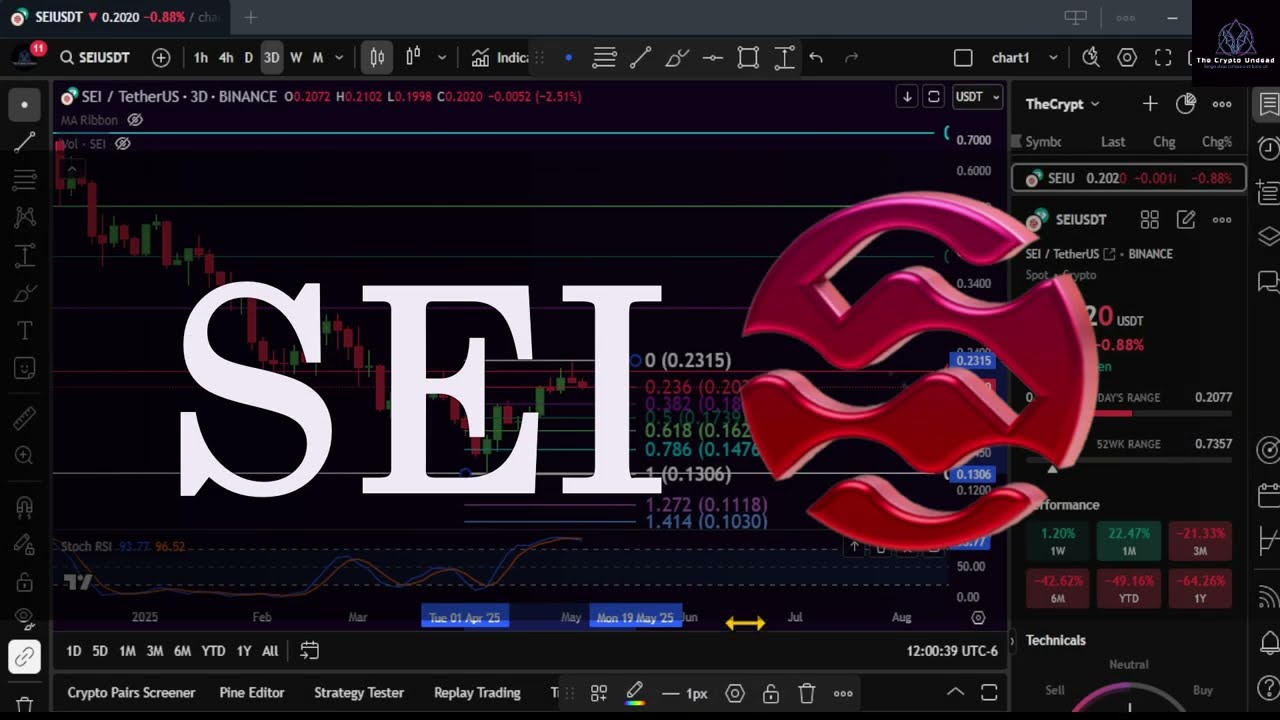Select the 1h timeframe
The width and height of the screenshot is (1280, 720).
pyautogui.click(x=201, y=58)
